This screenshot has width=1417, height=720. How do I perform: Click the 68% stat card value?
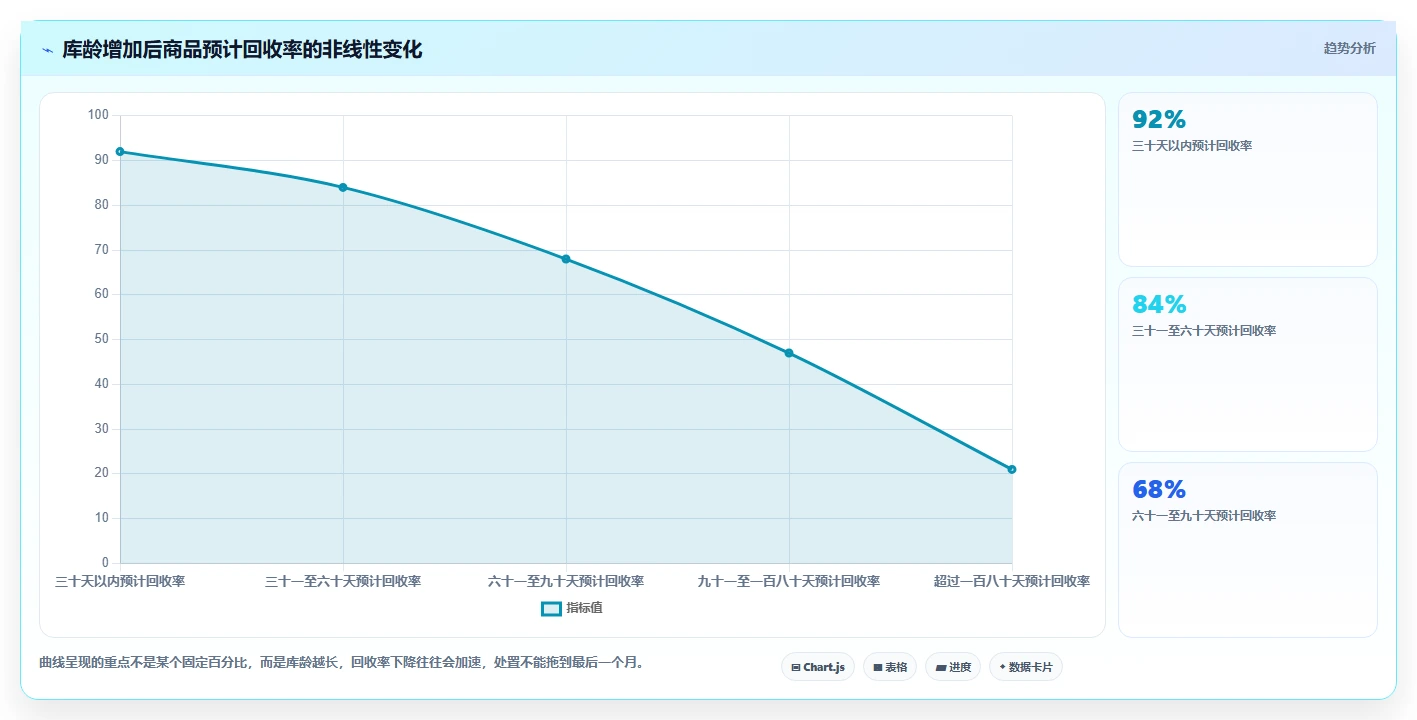click(x=1159, y=490)
